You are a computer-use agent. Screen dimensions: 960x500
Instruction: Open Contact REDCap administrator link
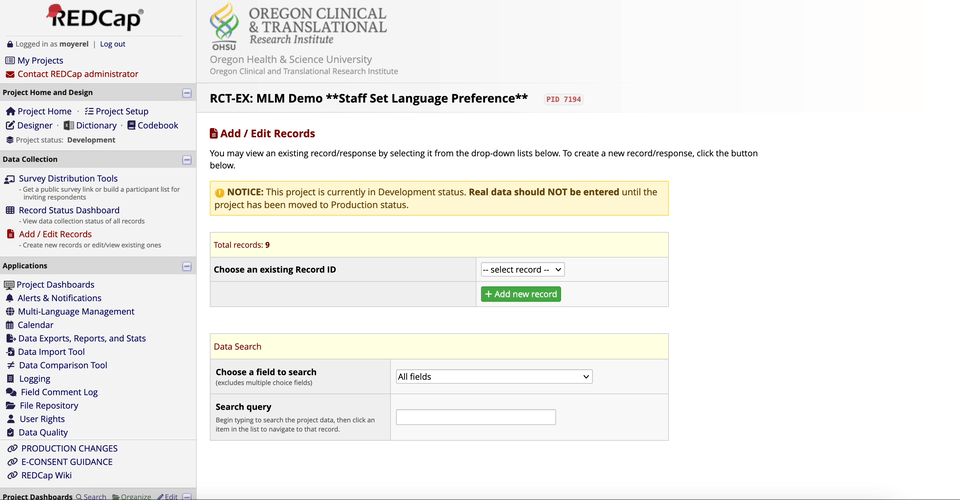(78, 74)
